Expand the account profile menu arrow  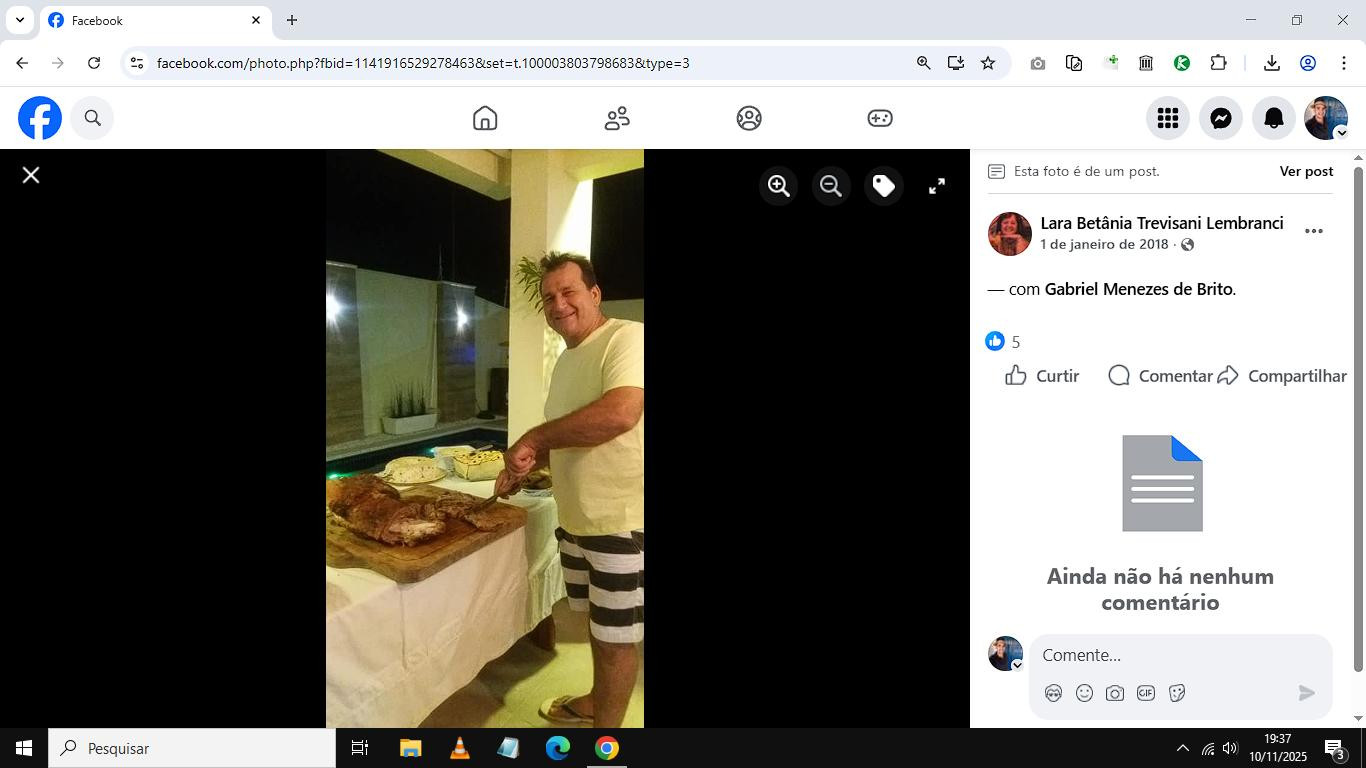[x=1342, y=133]
